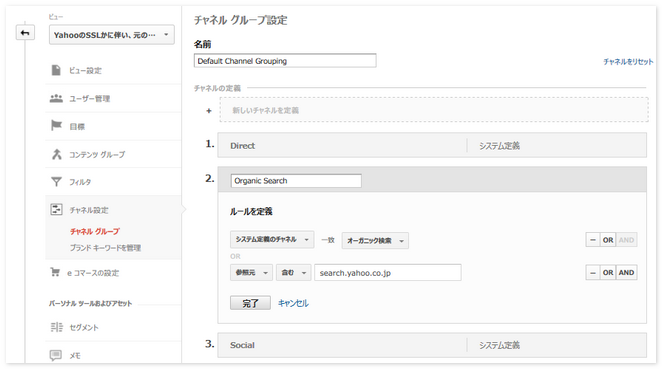Open フィルタ menu item
This screenshot has width=662, height=369.
point(80,182)
